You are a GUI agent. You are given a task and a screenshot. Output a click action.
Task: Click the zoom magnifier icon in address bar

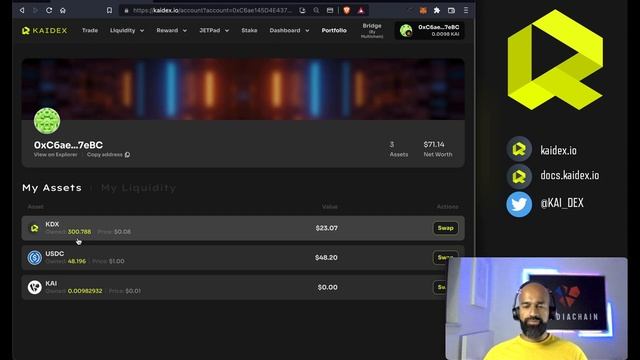[316, 10]
